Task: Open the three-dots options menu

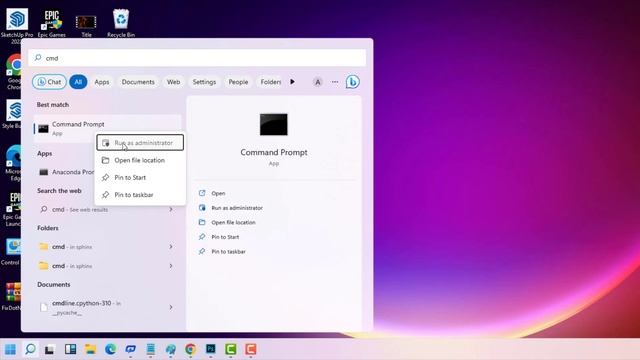Action: tap(335, 82)
